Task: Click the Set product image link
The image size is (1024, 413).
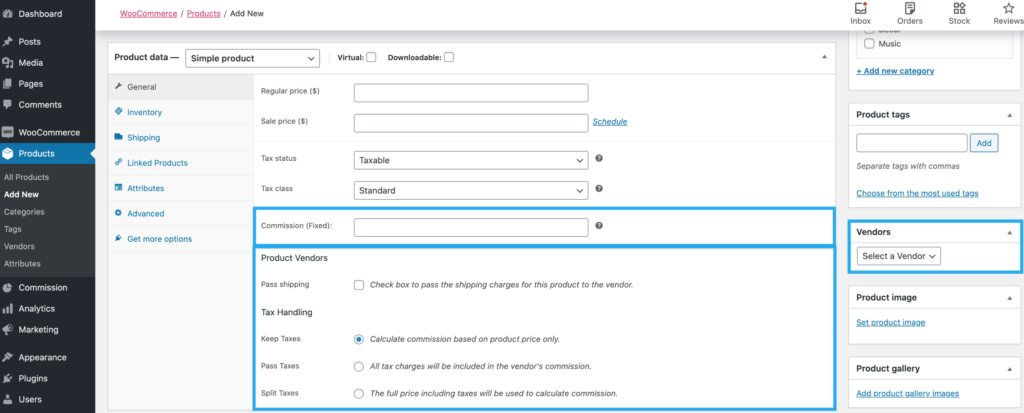Action: 891,322
